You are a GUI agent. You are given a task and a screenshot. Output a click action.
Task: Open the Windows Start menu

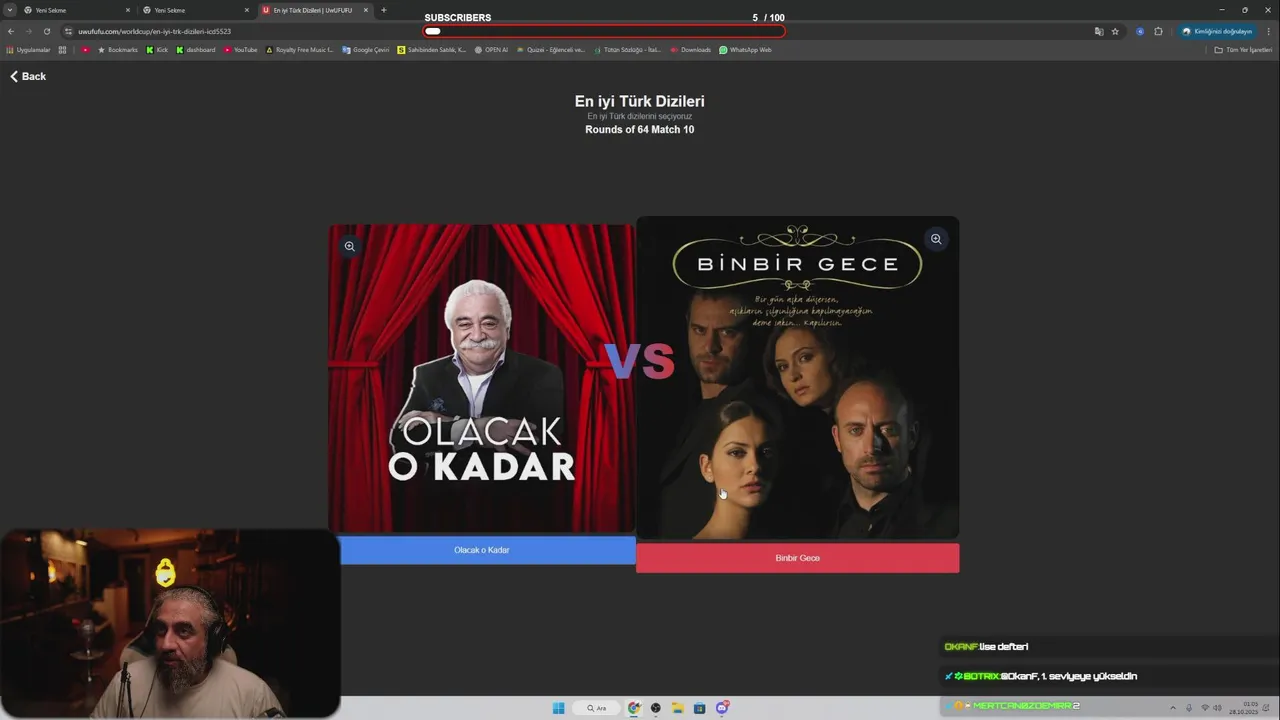558,708
